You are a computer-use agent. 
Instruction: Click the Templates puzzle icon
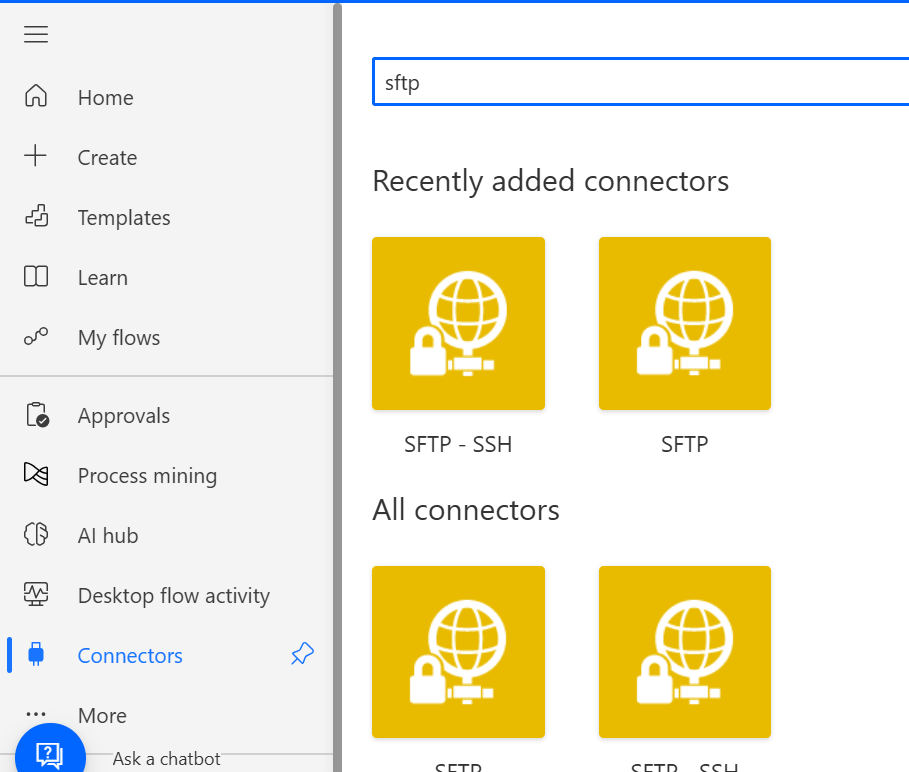[x=37, y=216]
